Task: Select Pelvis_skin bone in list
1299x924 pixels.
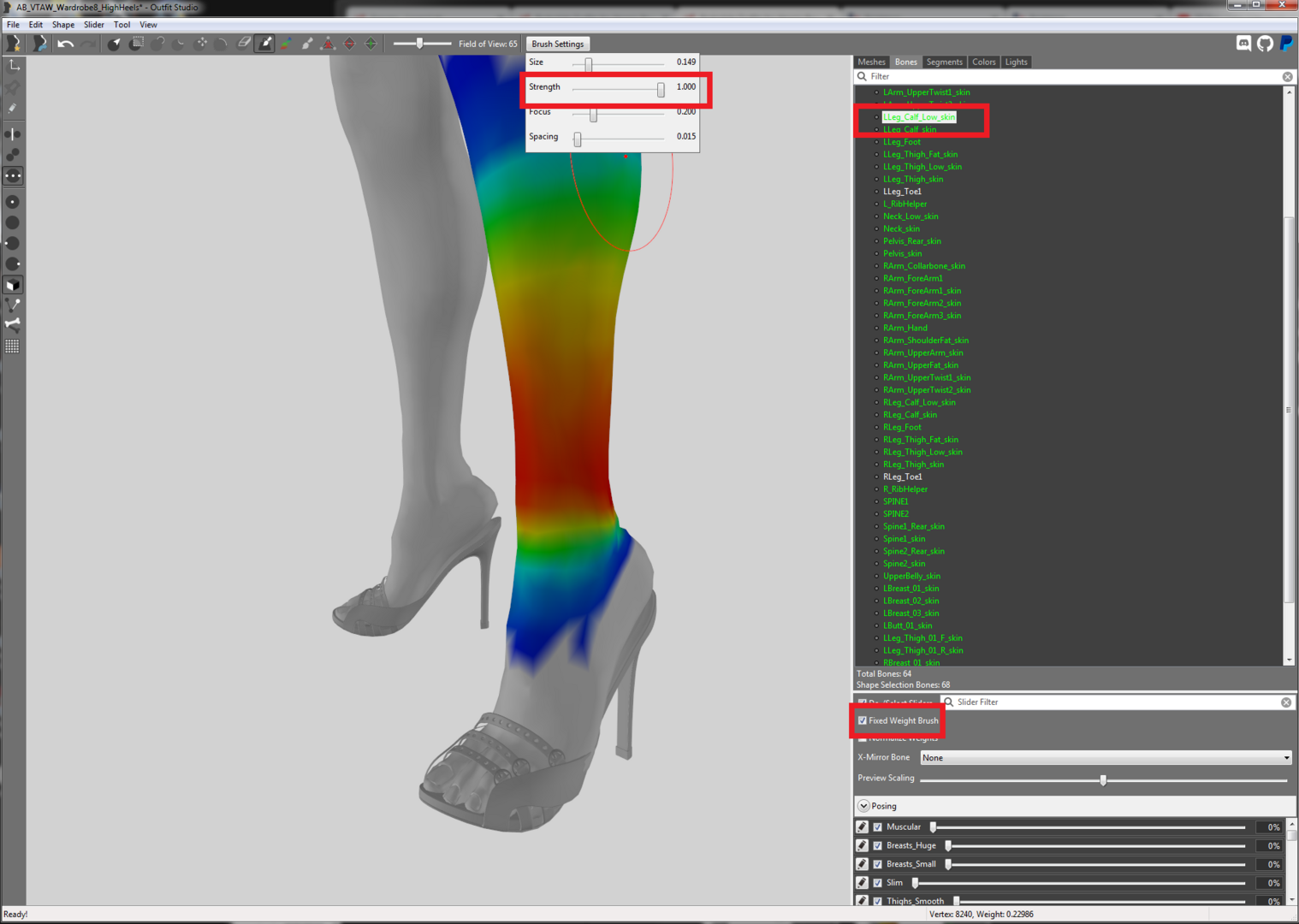Action: 902,253
